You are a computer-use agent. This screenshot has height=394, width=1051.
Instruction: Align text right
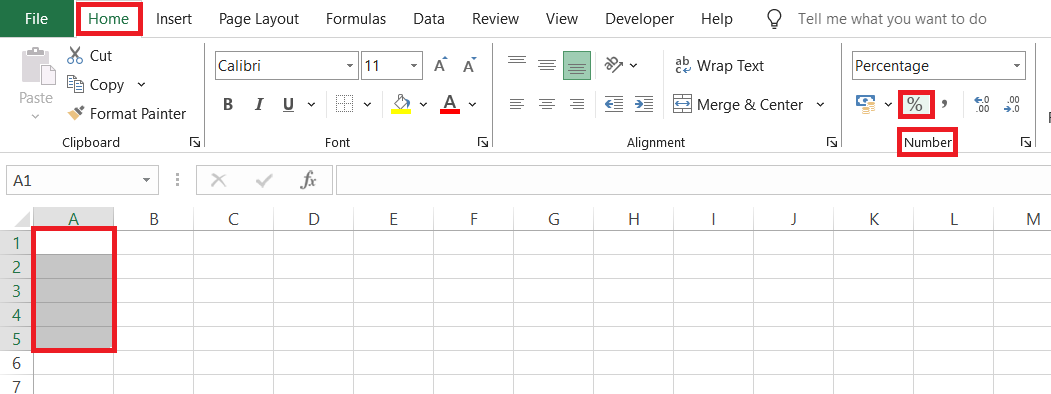coord(577,104)
